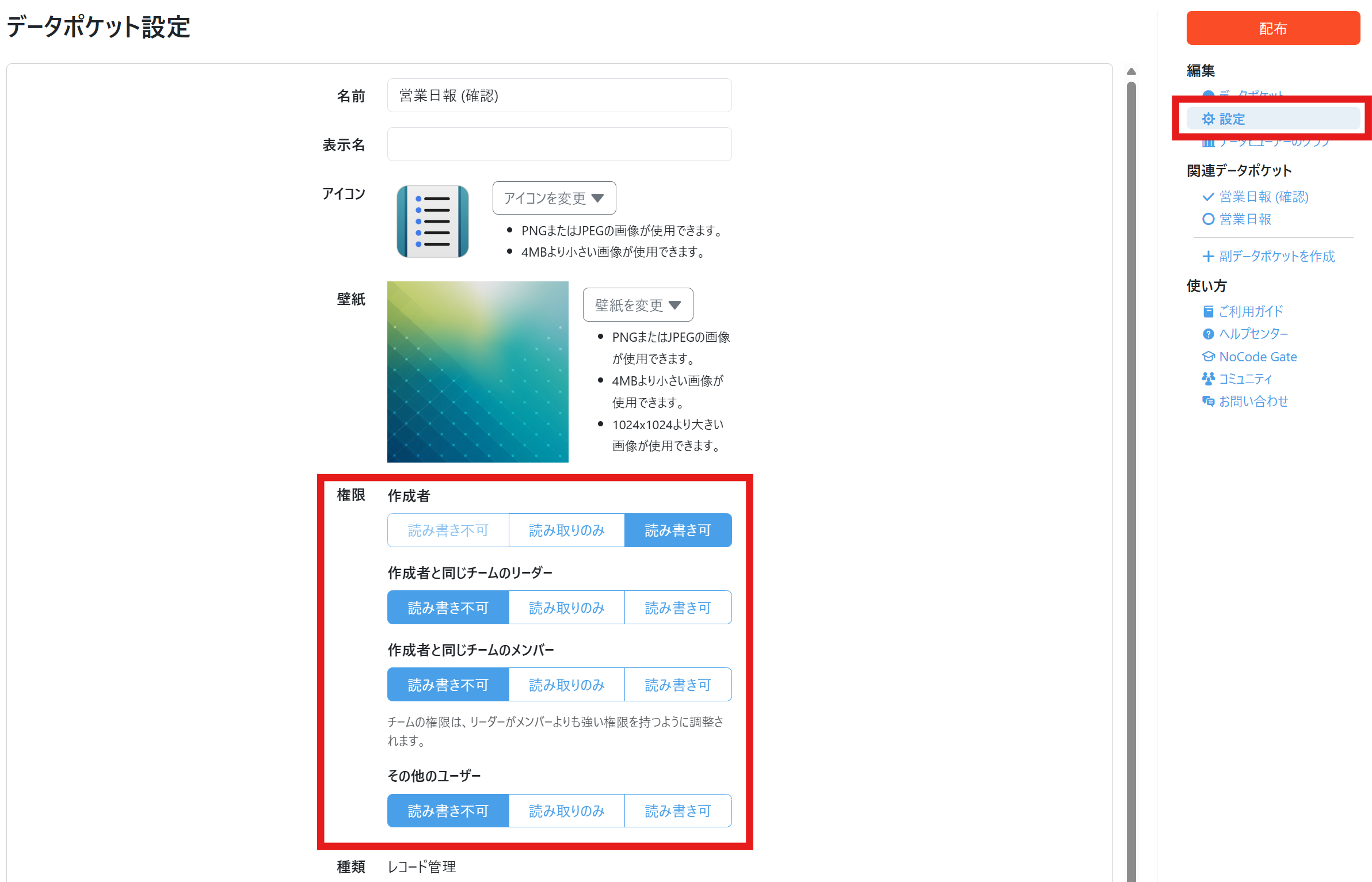Click the checkmark icon next to 営業日報 (確認)

[x=1208, y=197]
